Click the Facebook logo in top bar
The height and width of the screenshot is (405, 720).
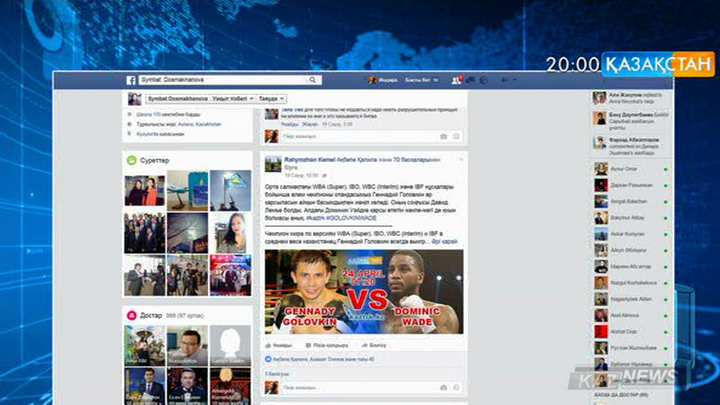click(x=131, y=80)
